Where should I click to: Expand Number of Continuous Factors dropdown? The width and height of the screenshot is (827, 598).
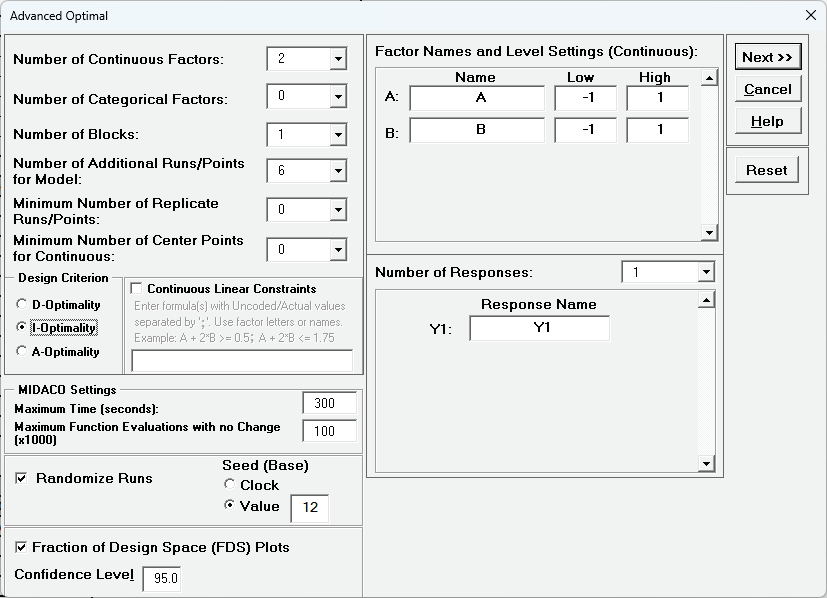(338, 59)
